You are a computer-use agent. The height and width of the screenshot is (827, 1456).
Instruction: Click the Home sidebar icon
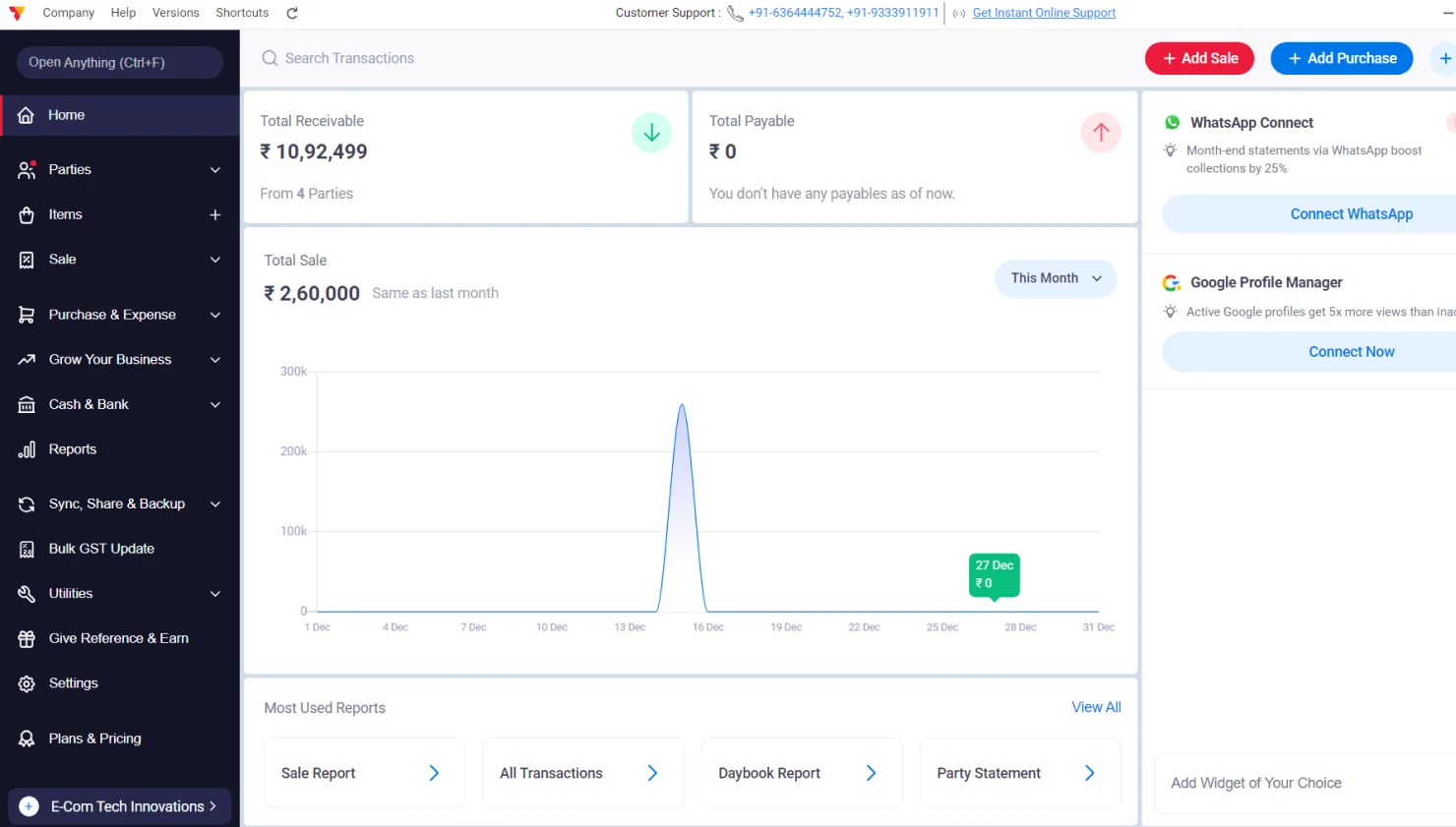point(27,115)
